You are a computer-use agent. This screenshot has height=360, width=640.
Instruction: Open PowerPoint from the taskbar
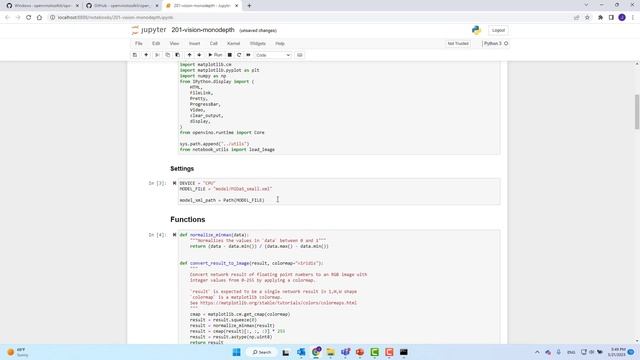[x=360, y=352]
